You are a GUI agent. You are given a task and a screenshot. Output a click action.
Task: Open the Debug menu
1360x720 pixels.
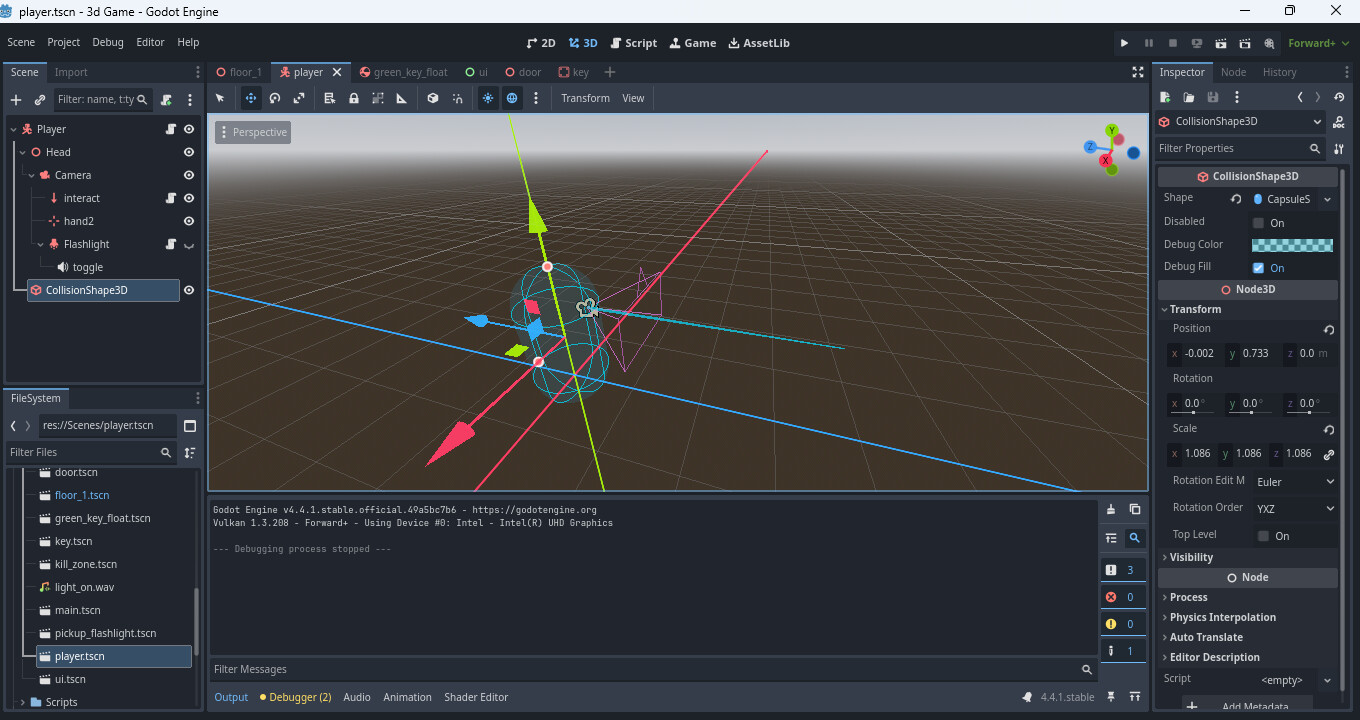pyautogui.click(x=108, y=42)
